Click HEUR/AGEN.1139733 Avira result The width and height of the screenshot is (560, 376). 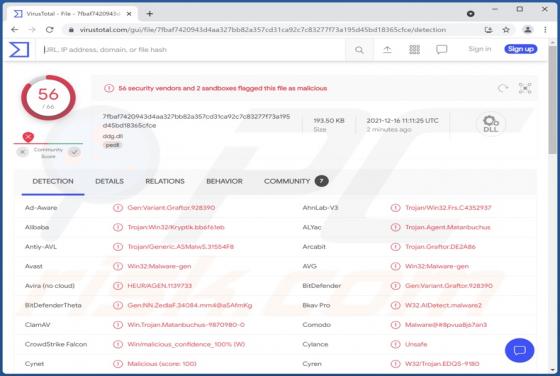tap(159, 286)
